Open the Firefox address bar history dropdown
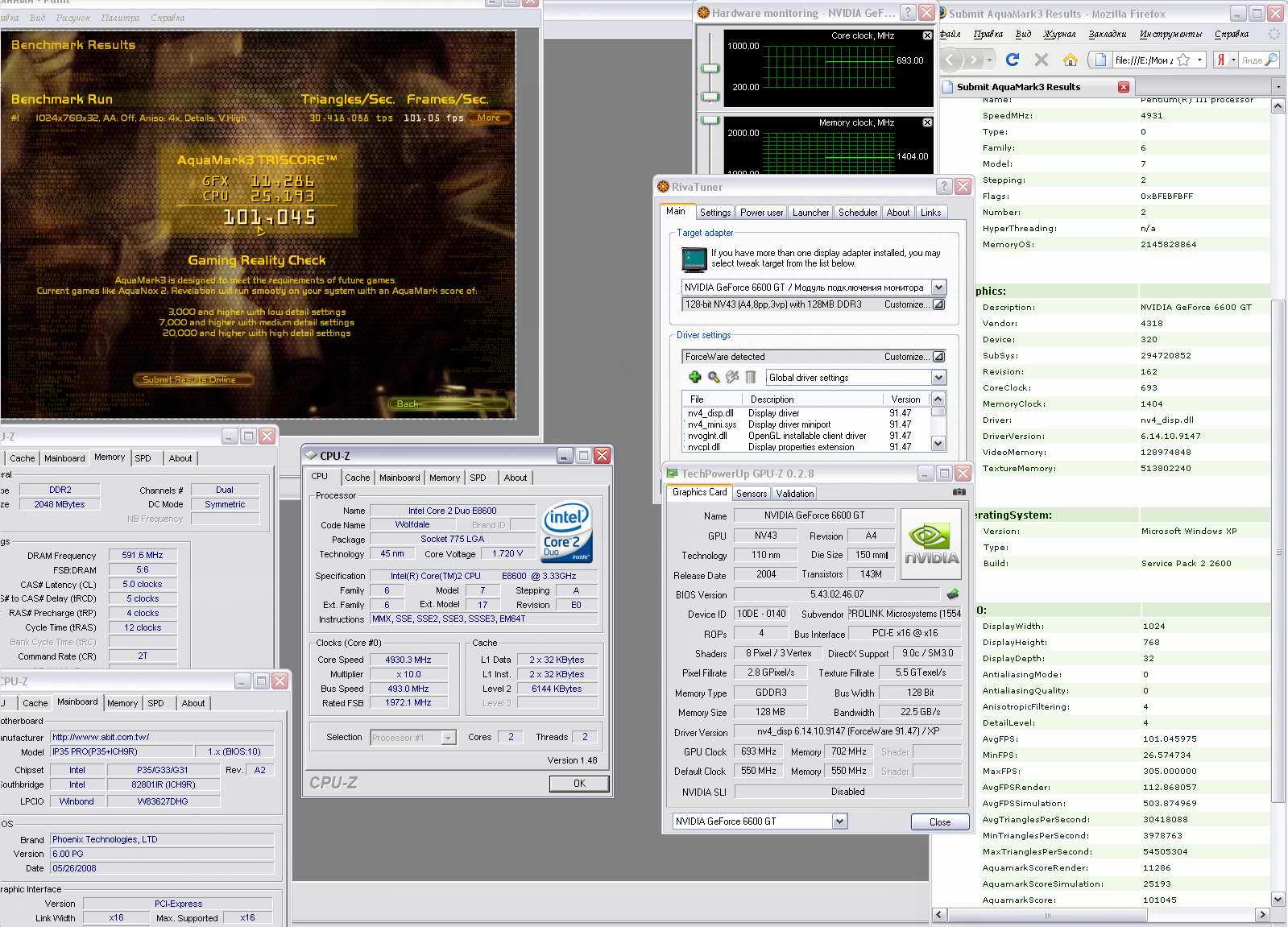 (1199, 60)
